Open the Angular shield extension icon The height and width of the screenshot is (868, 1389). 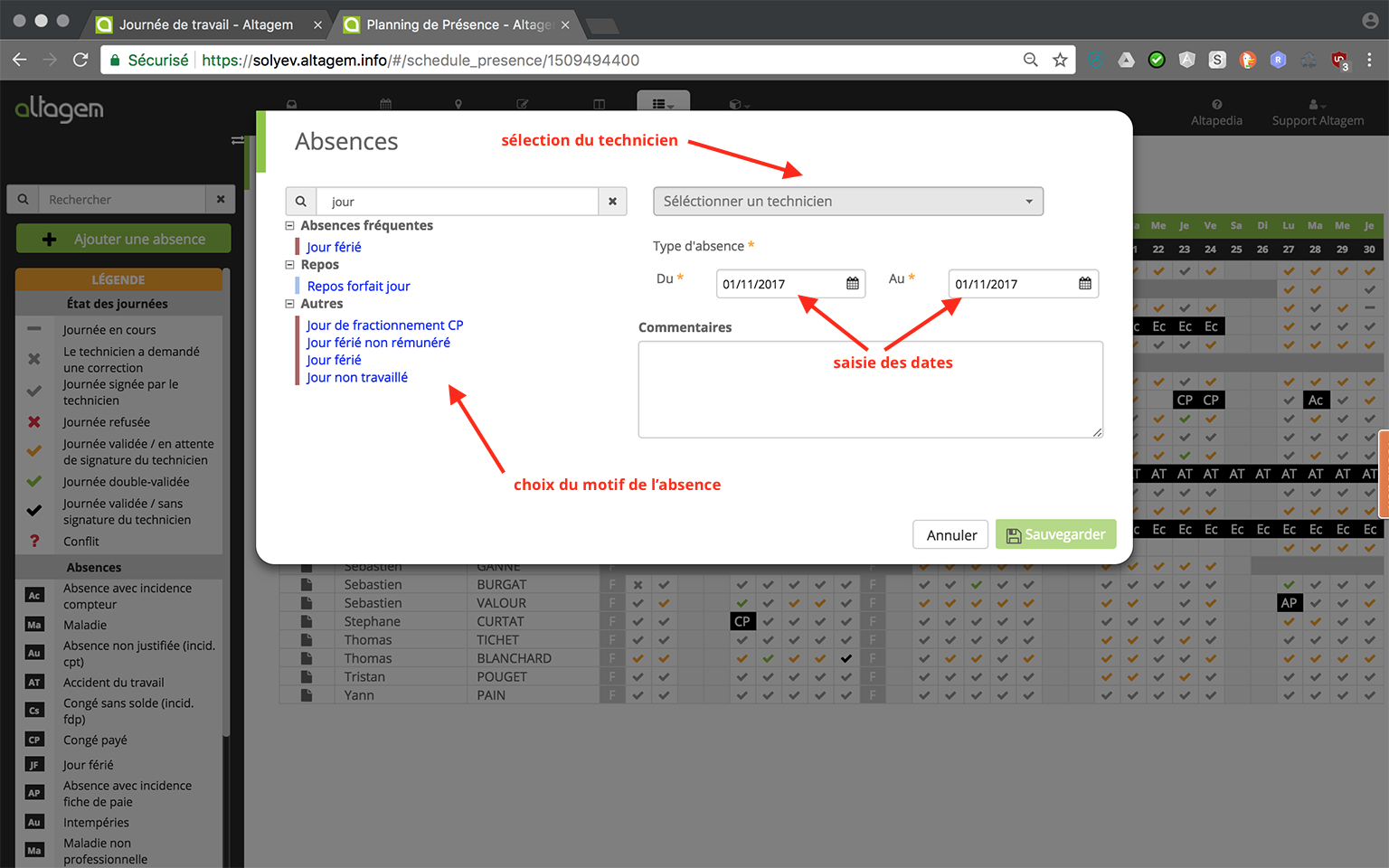1187,60
